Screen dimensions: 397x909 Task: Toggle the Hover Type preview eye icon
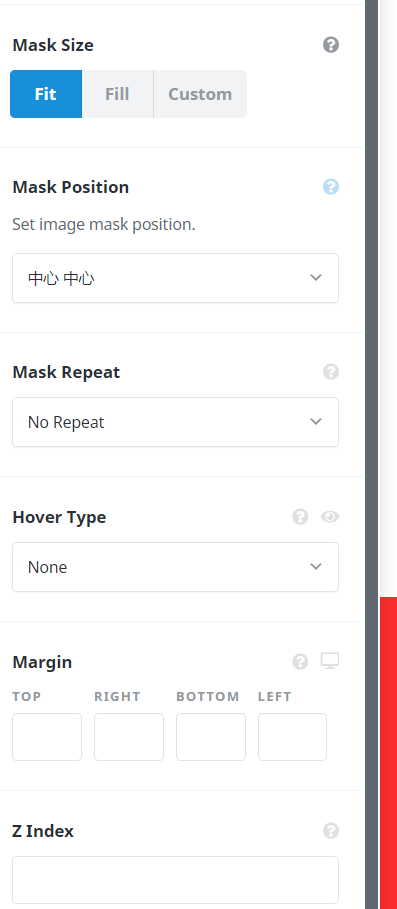pyautogui.click(x=330, y=517)
